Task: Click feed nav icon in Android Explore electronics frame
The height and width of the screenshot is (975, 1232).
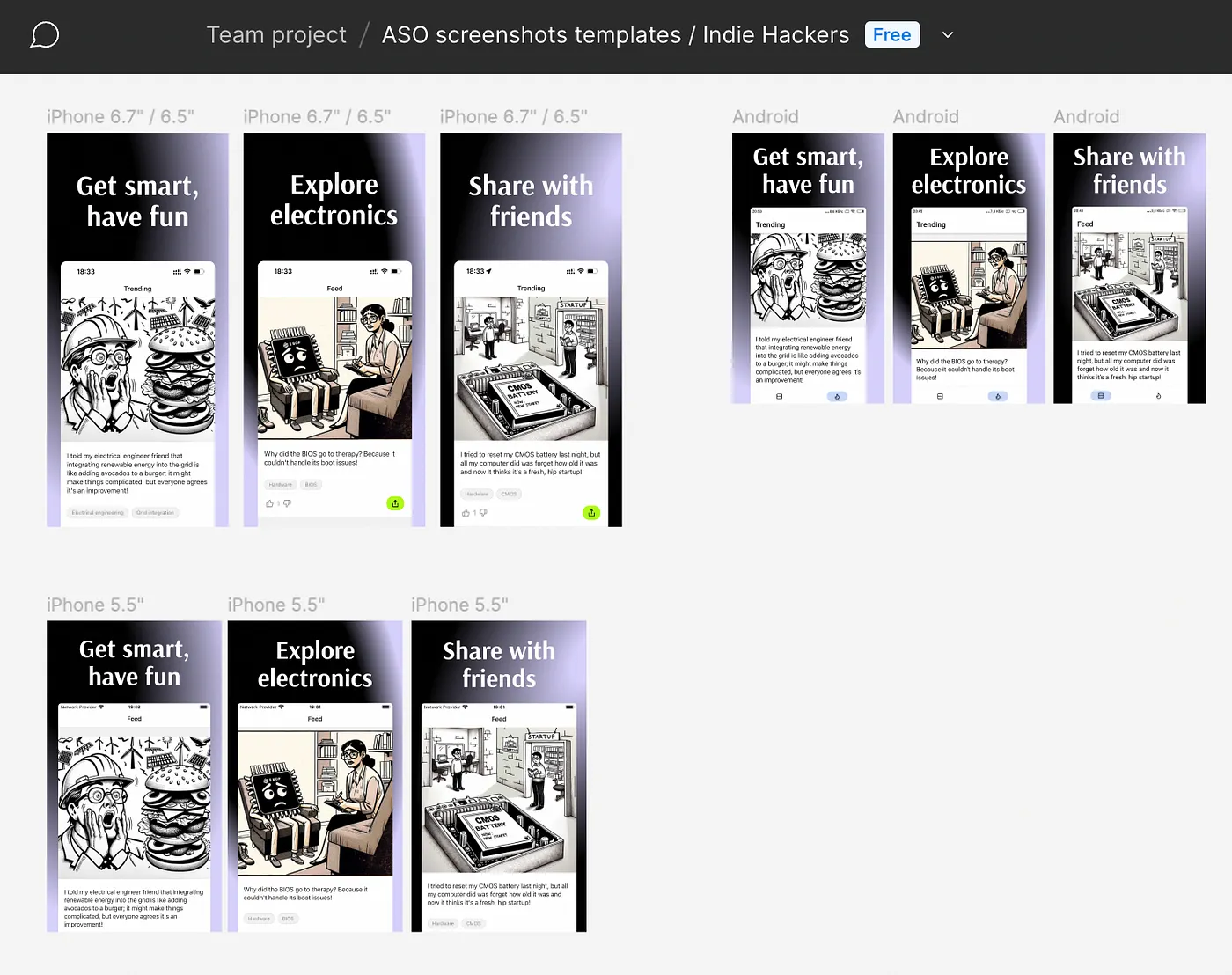Action: (940, 397)
